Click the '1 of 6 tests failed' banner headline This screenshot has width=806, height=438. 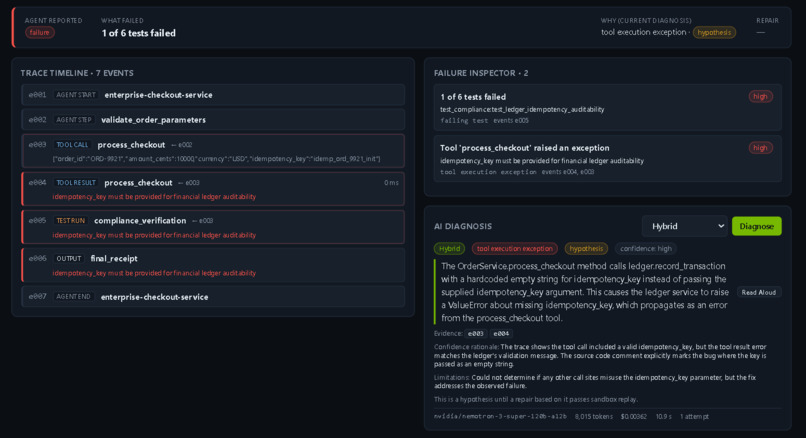click(138, 33)
